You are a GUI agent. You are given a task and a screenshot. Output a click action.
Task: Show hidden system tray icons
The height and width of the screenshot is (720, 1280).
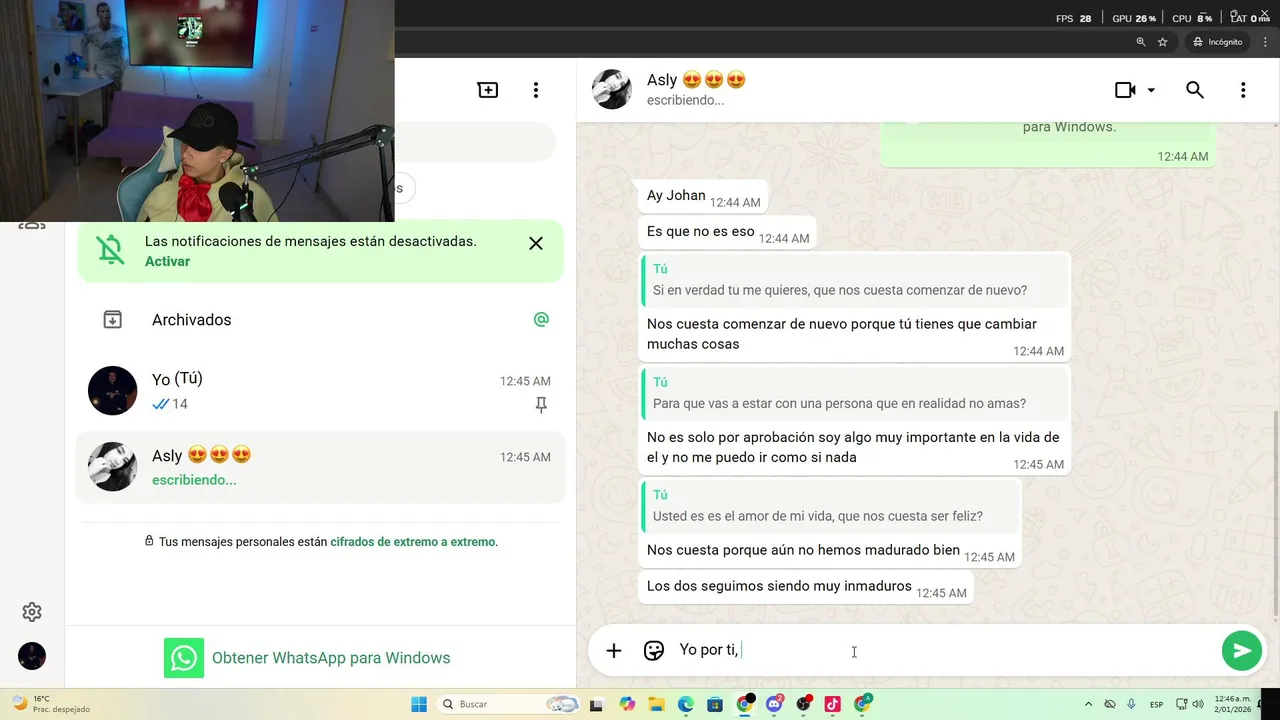point(1088,704)
